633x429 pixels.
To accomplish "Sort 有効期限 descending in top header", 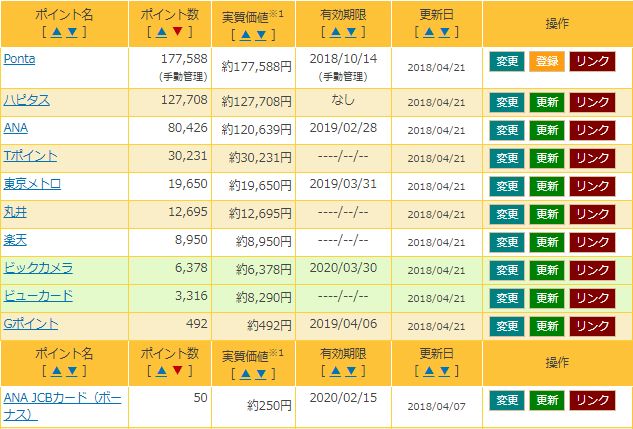I will click(x=351, y=32).
